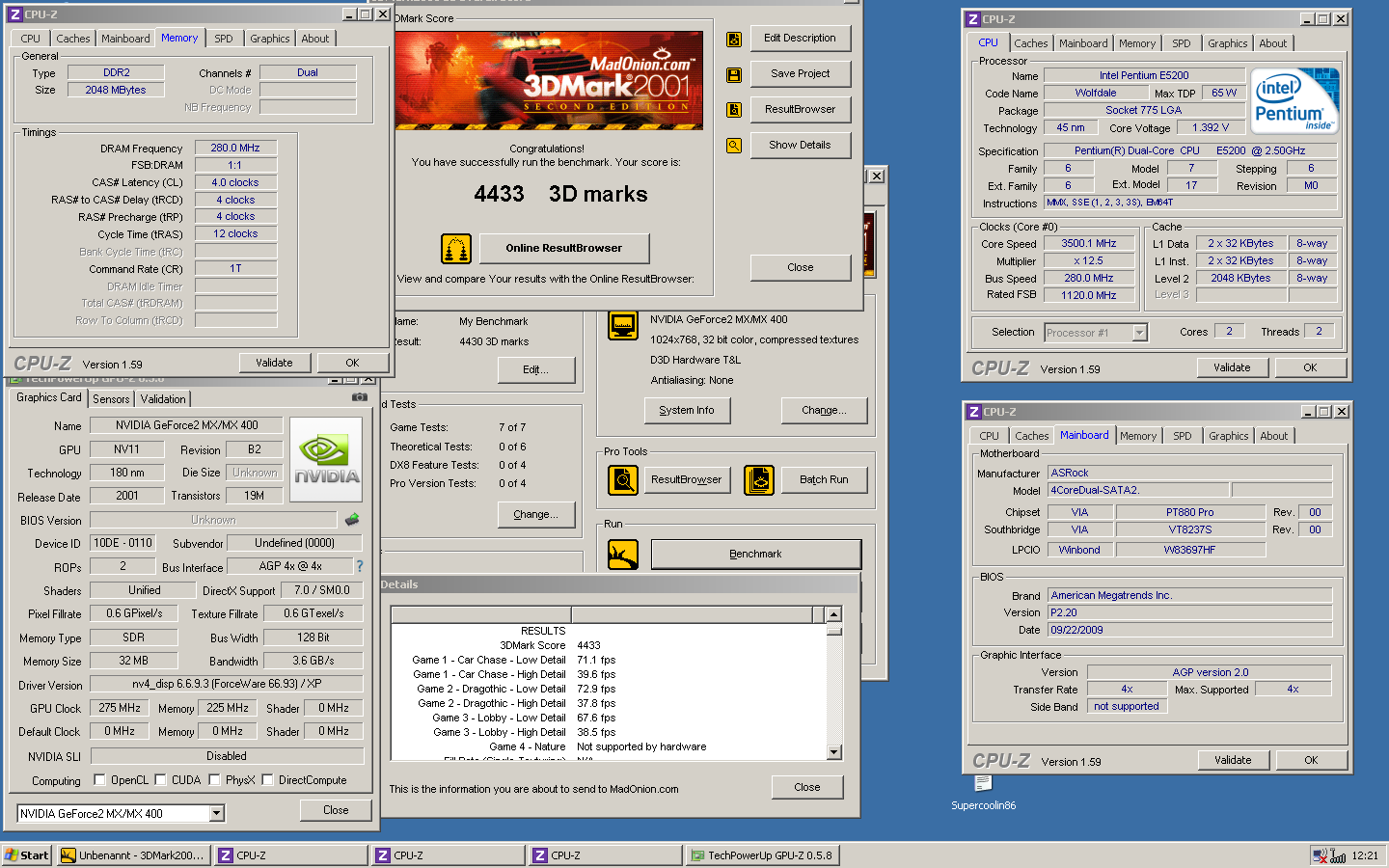Click the system tray network icon
Screen dimensions: 1389x868
[x=1320, y=855]
